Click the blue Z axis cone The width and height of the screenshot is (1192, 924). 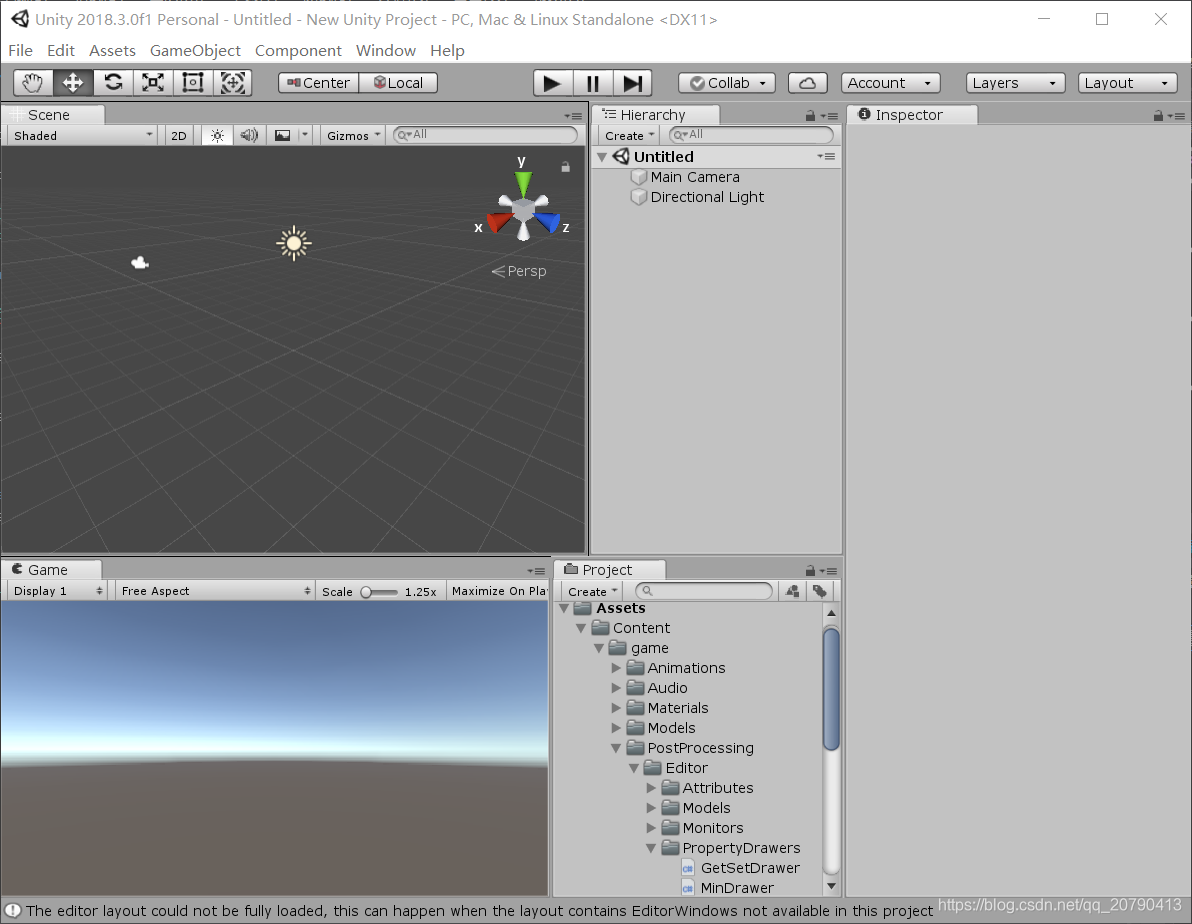547,222
